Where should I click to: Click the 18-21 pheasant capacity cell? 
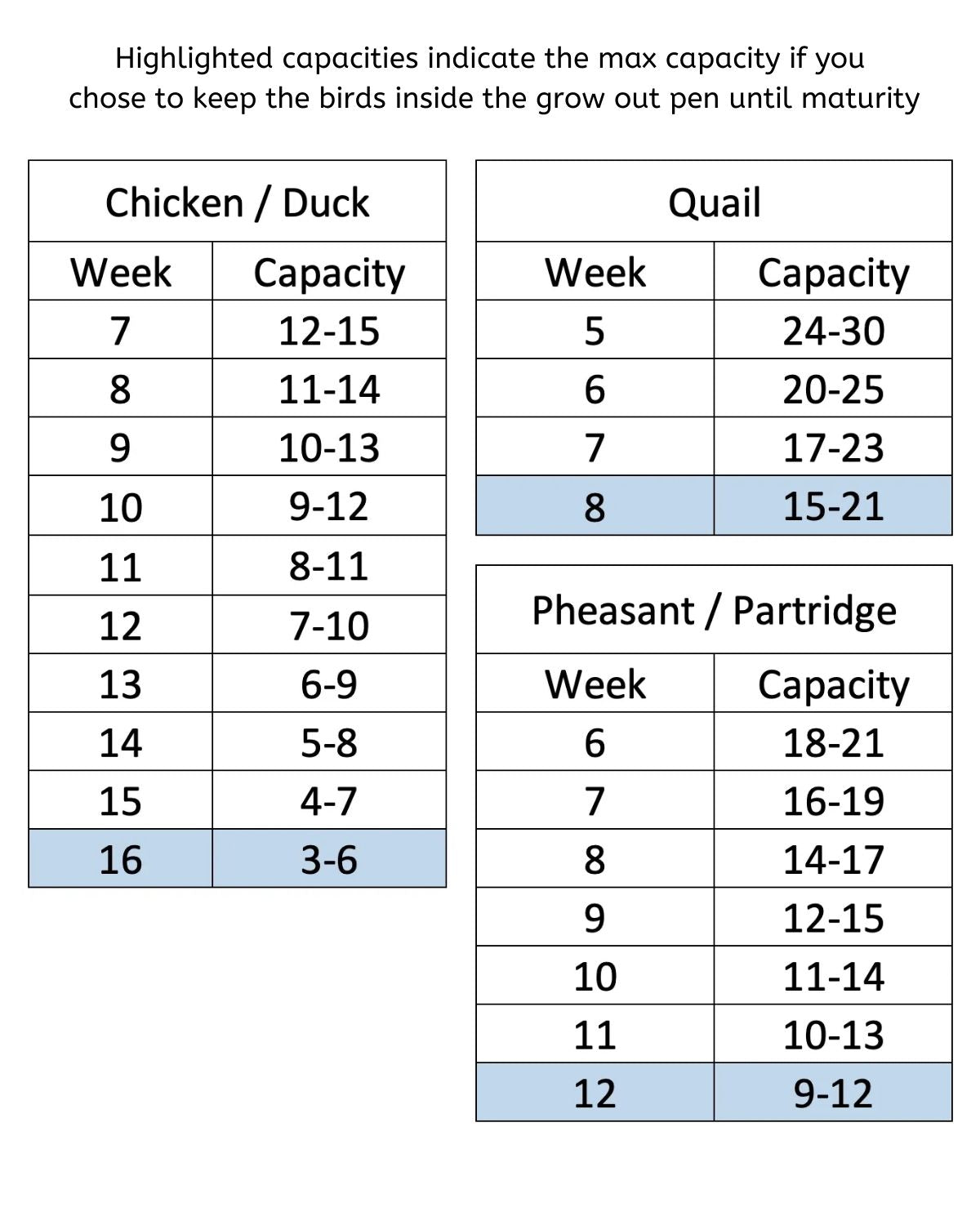[x=833, y=742]
